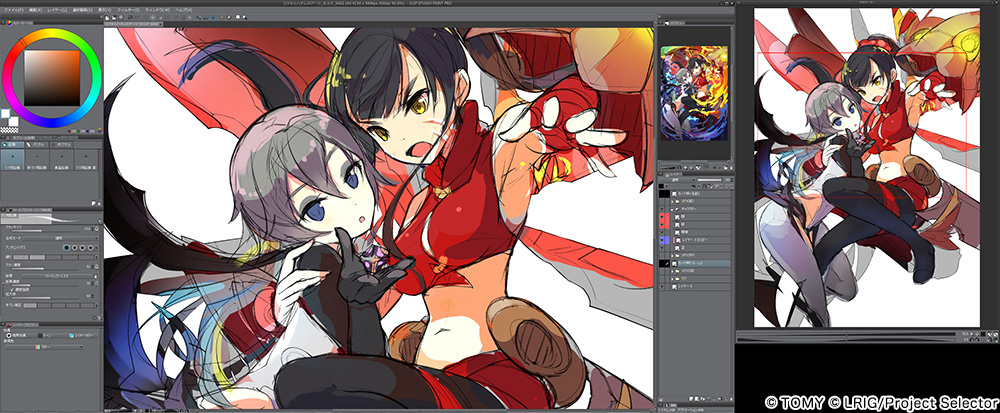The width and height of the screenshot is (1000, 413).
Task: Toggle the 濃度強調 checkbox
Action: pyautogui.click(x=12, y=289)
